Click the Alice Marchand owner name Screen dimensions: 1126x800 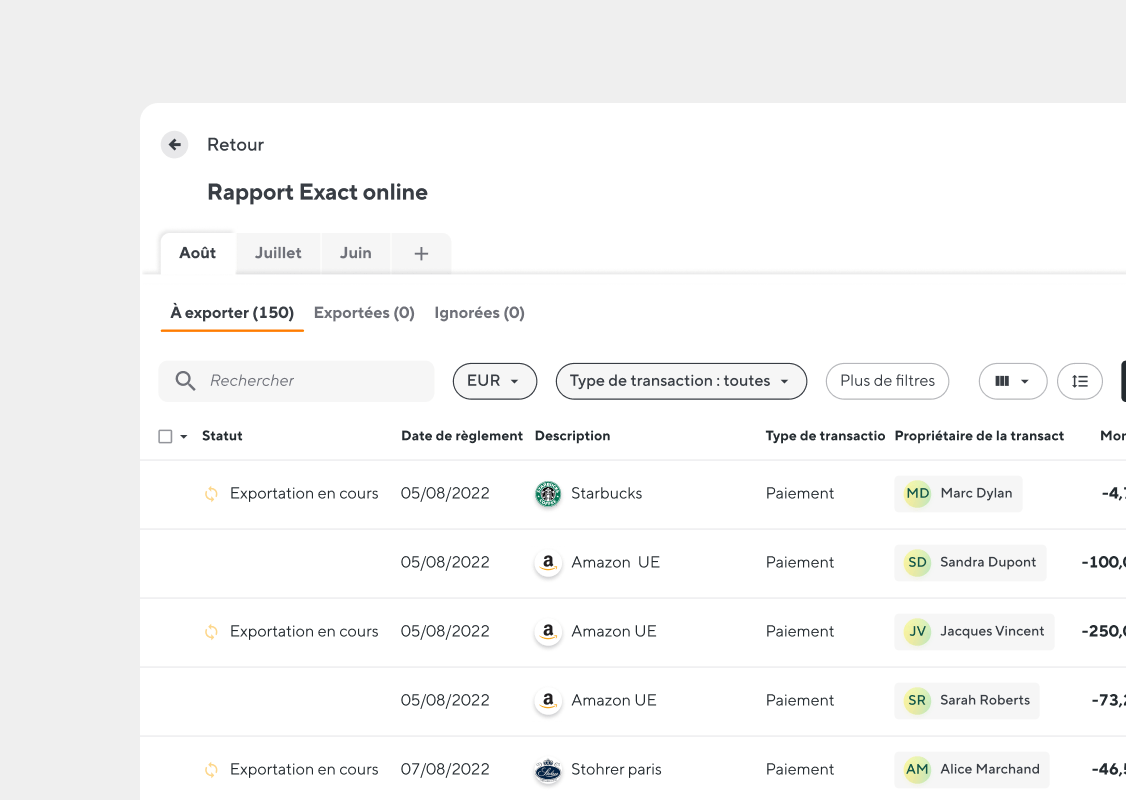pos(990,769)
